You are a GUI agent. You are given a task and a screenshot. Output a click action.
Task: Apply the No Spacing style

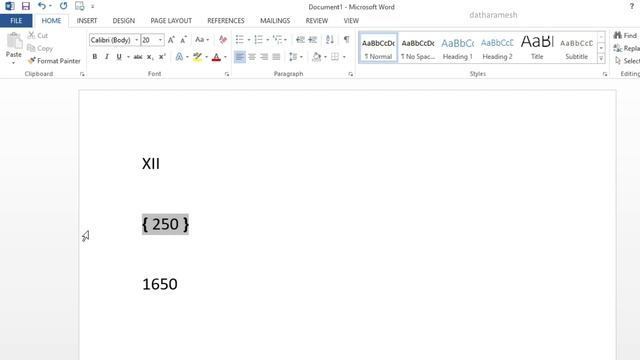tap(418, 48)
